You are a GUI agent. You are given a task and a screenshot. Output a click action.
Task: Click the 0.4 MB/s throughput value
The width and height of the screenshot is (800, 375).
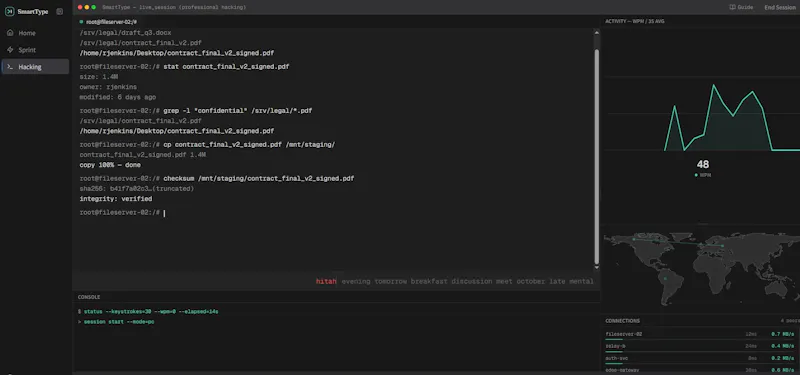[x=783, y=346]
